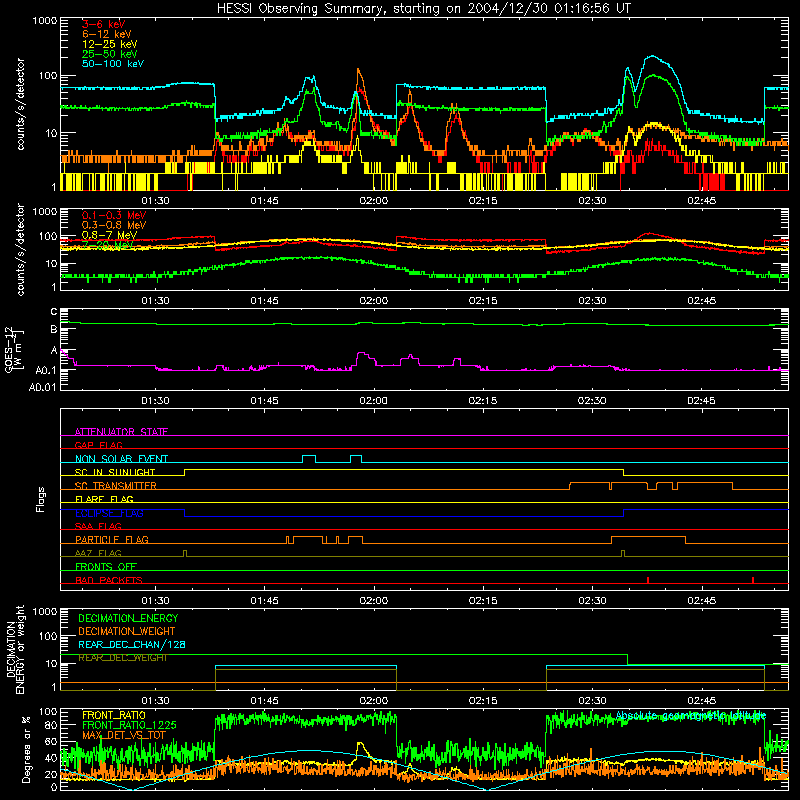Click the bad packets red spike near 02:37
Screen dimensions: 800x800
click(x=647, y=580)
